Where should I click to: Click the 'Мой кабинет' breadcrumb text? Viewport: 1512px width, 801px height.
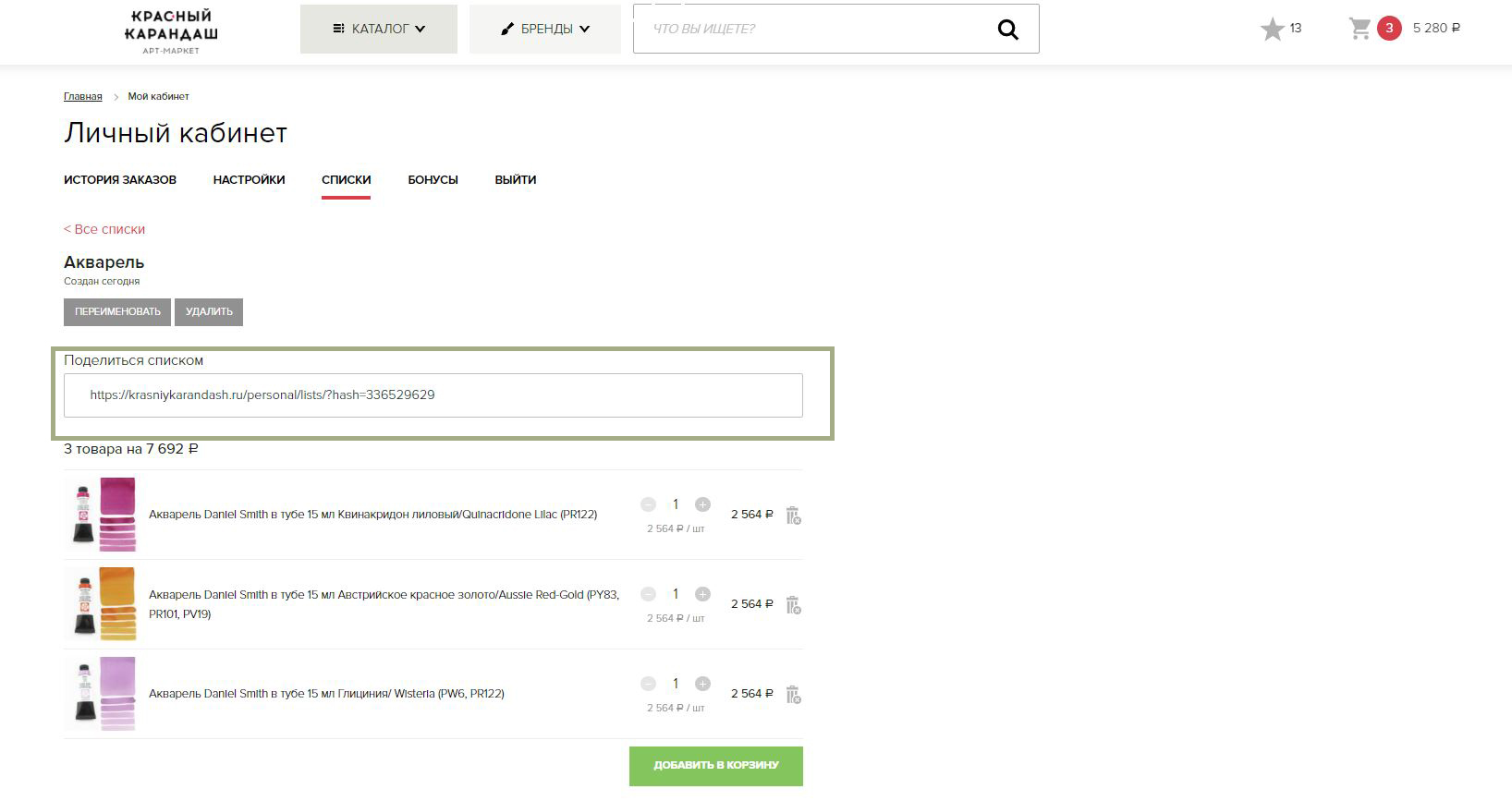click(158, 96)
